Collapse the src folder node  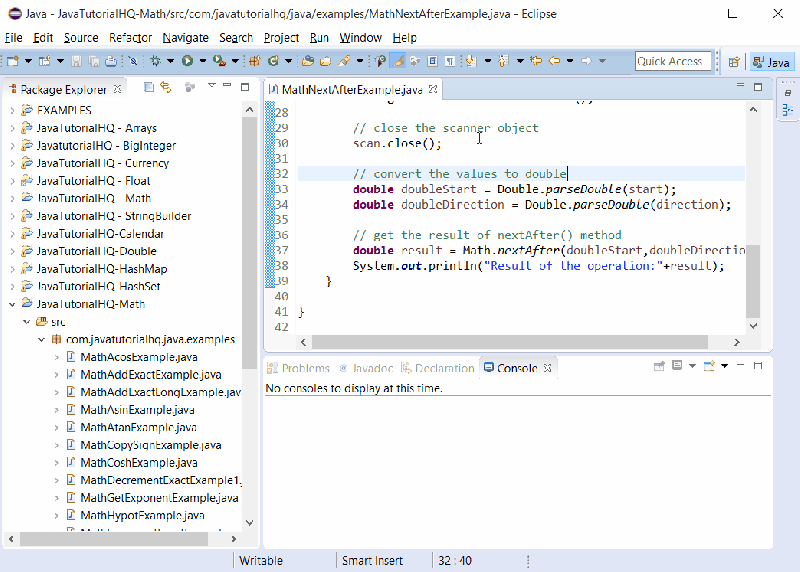coord(27,322)
